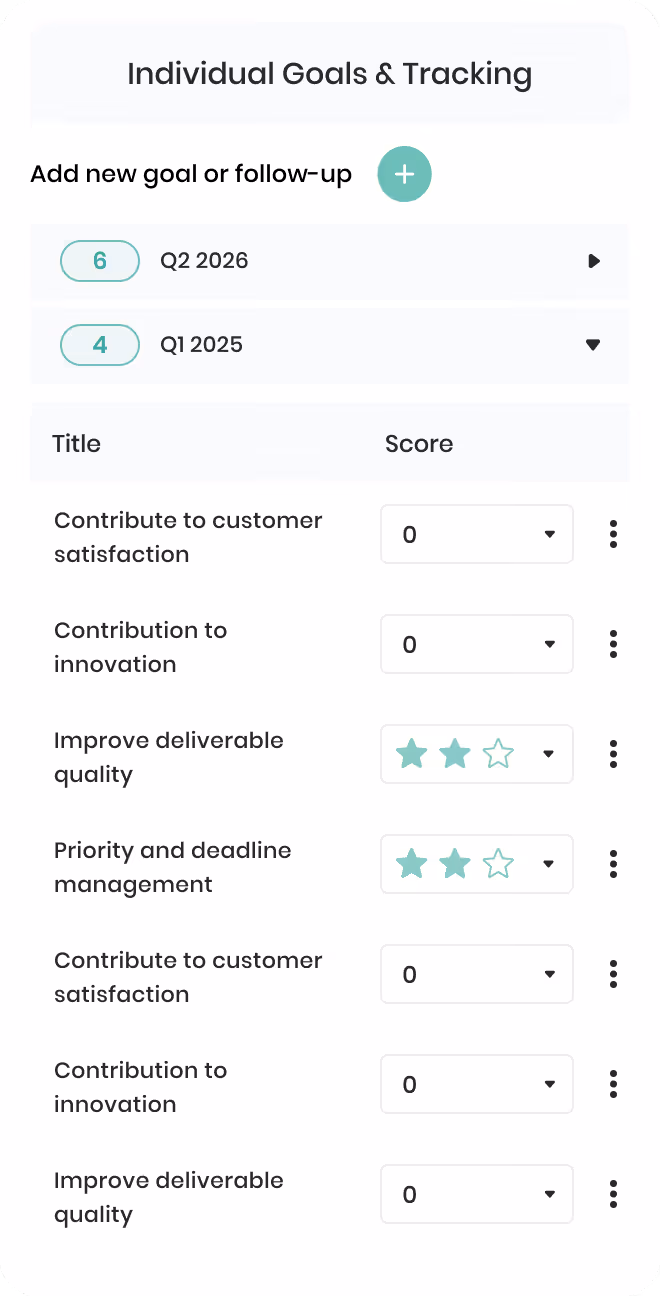Open three-dot menu for star-rated Improve deliverable quality
The width and height of the screenshot is (660, 1296).
pyautogui.click(x=613, y=754)
